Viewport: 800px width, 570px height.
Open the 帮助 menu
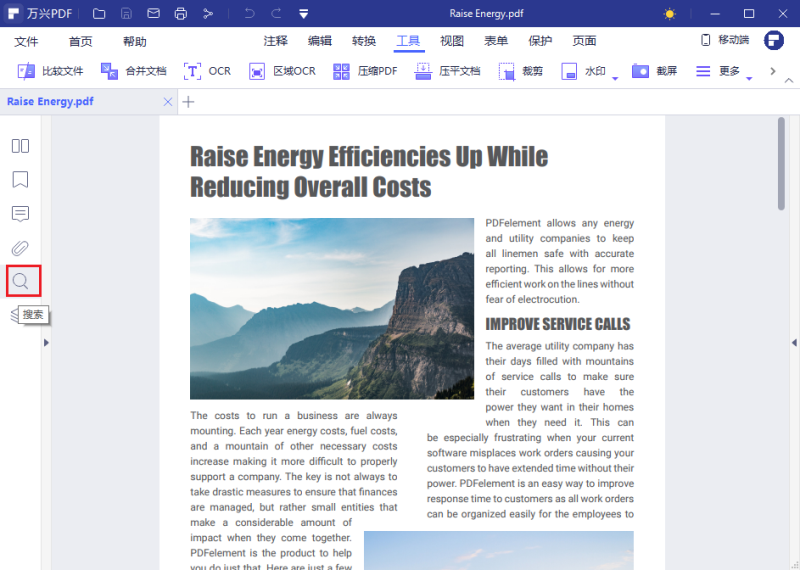(135, 41)
